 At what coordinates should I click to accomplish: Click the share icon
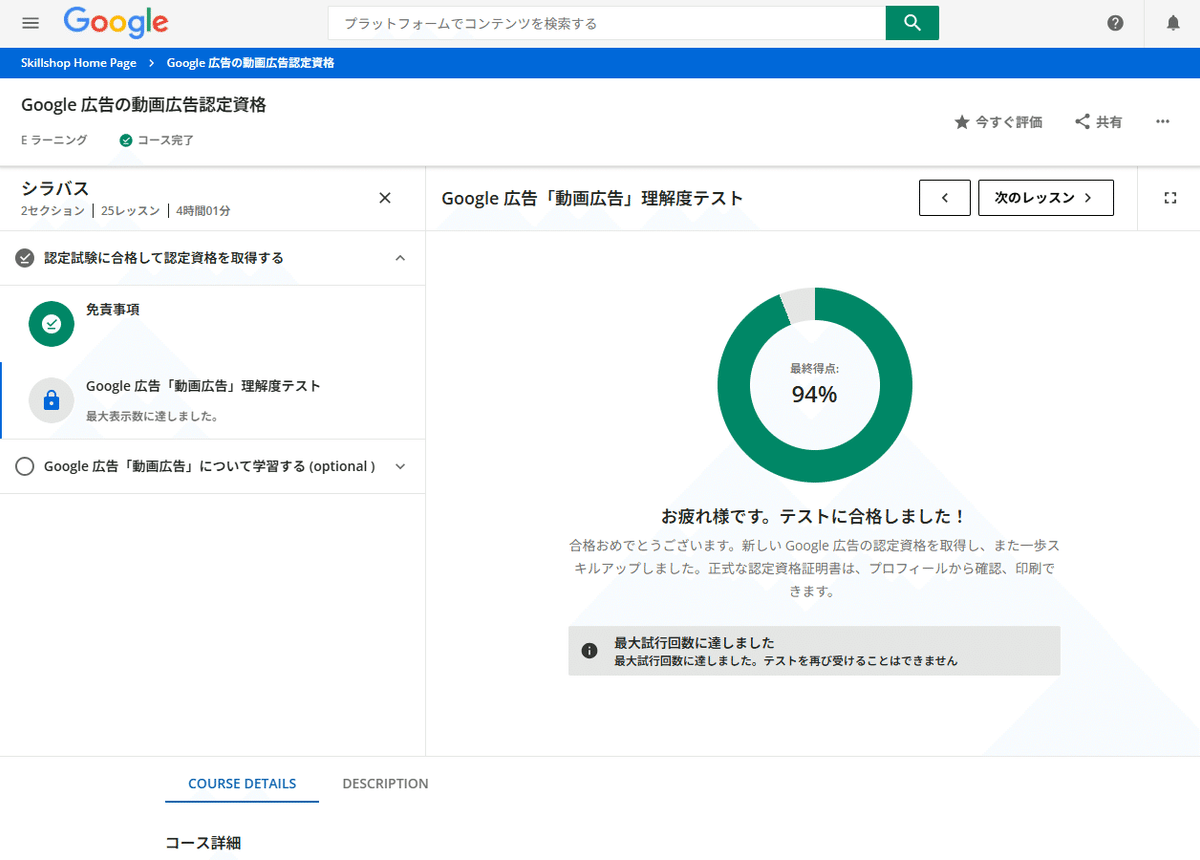coord(1082,122)
